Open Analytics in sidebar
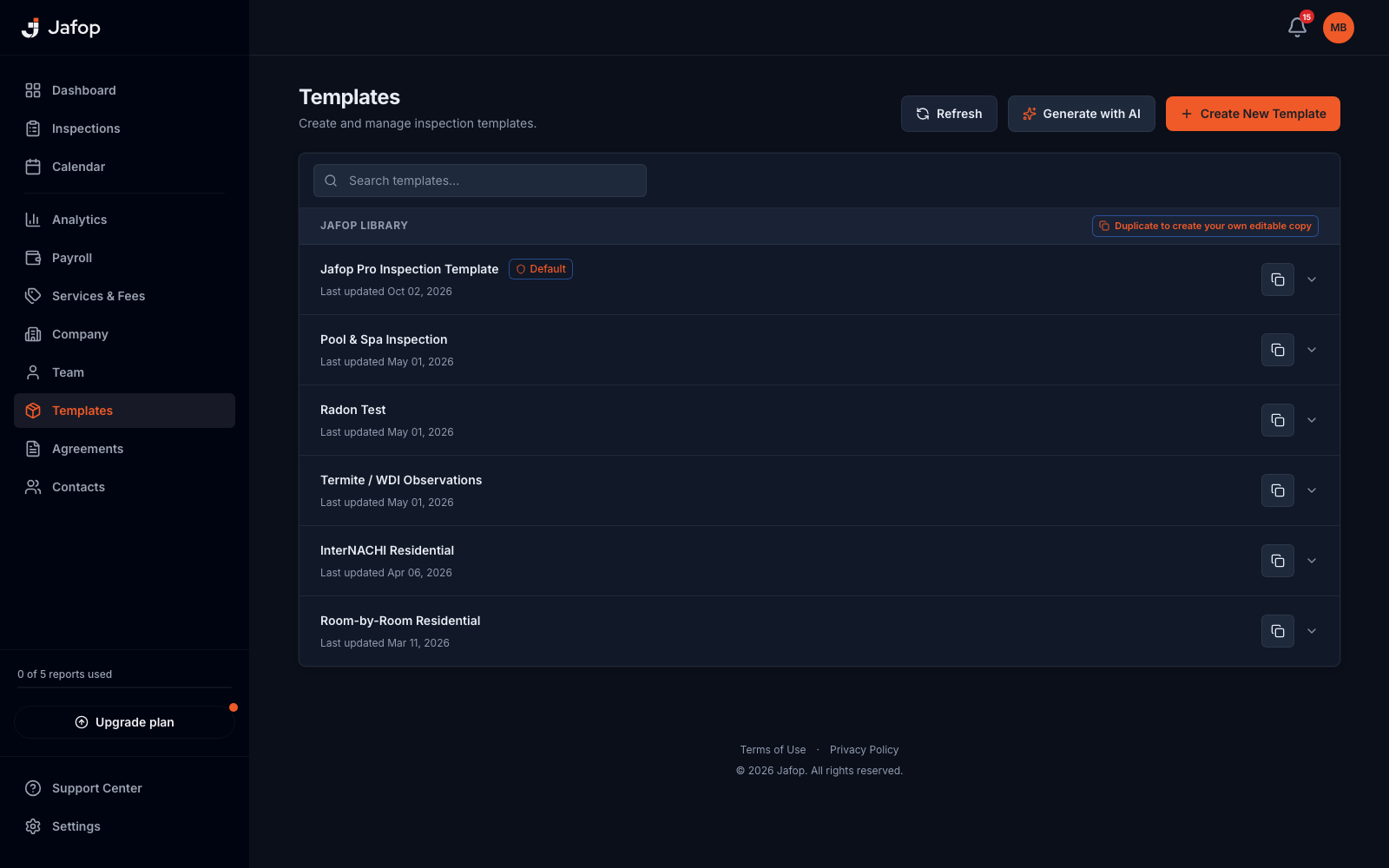1389x868 pixels. click(124, 220)
